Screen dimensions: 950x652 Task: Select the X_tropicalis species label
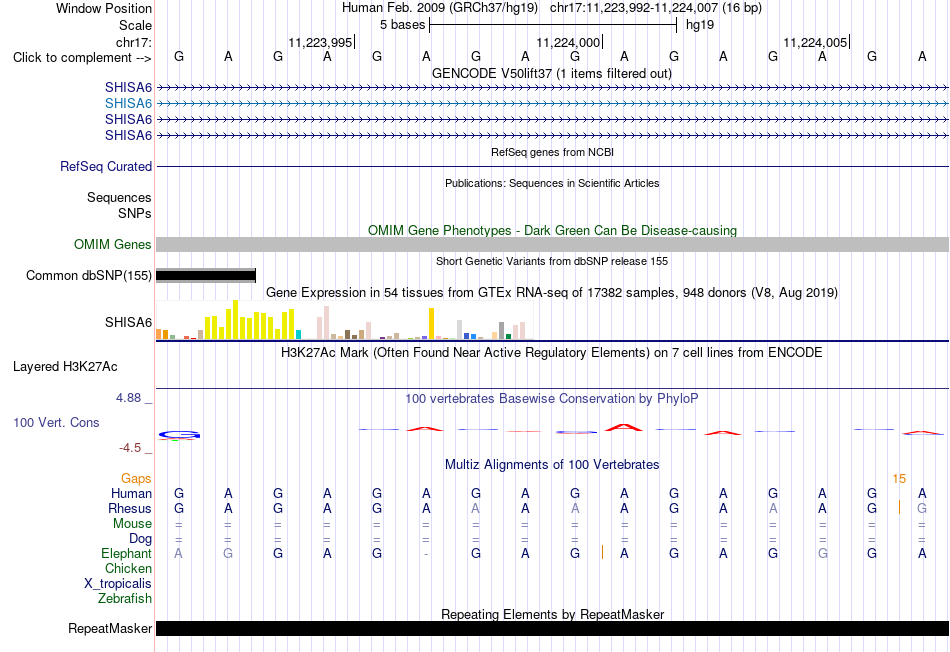pyautogui.click(x=118, y=584)
